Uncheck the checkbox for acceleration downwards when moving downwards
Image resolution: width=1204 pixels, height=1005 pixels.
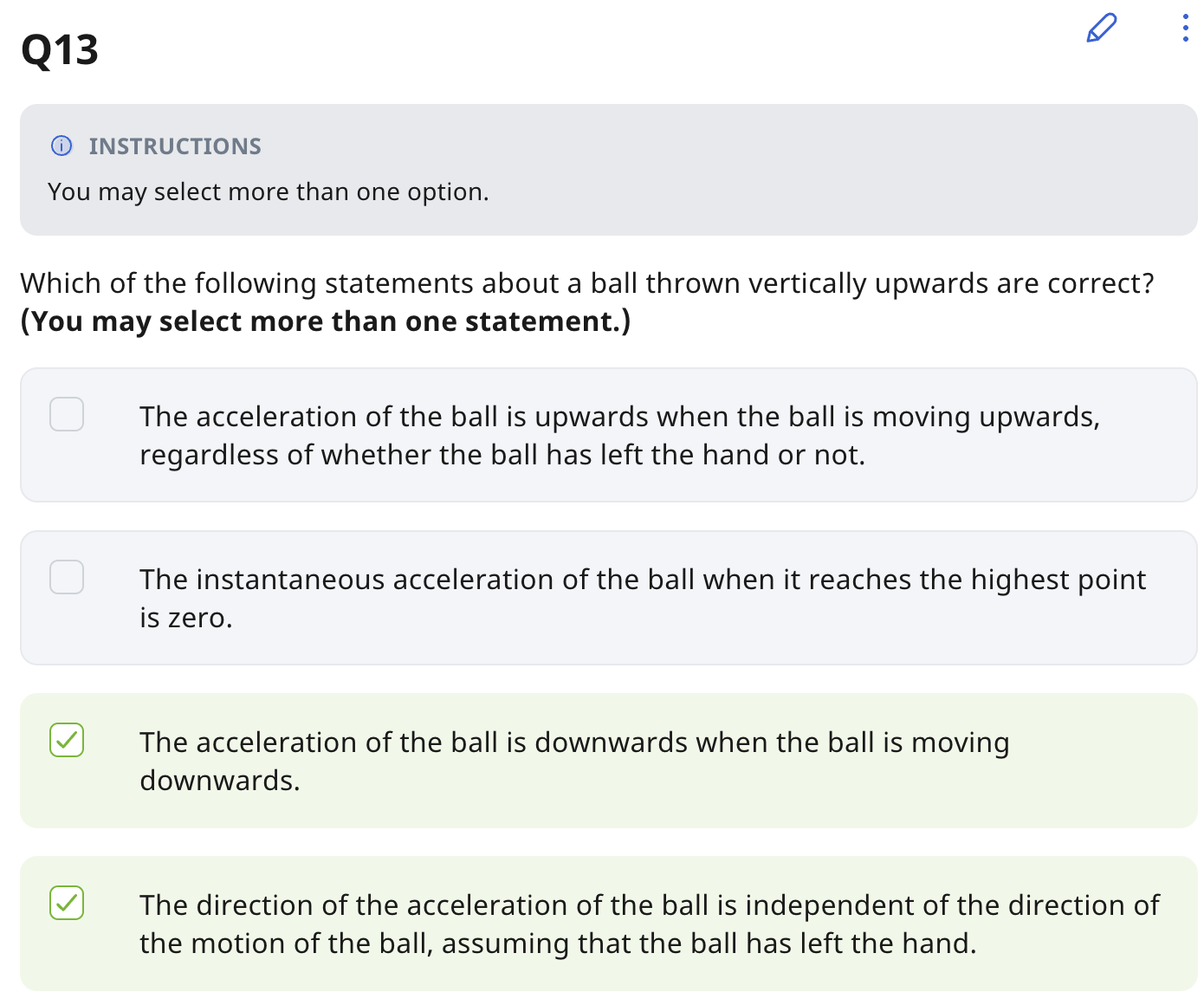[67, 740]
